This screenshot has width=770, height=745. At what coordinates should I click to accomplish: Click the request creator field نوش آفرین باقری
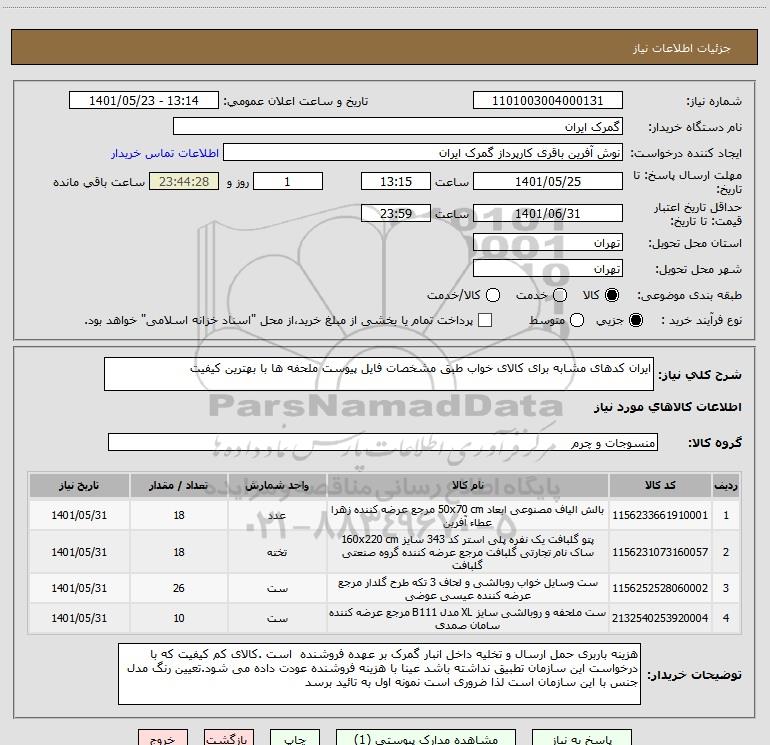pos(423,153)
